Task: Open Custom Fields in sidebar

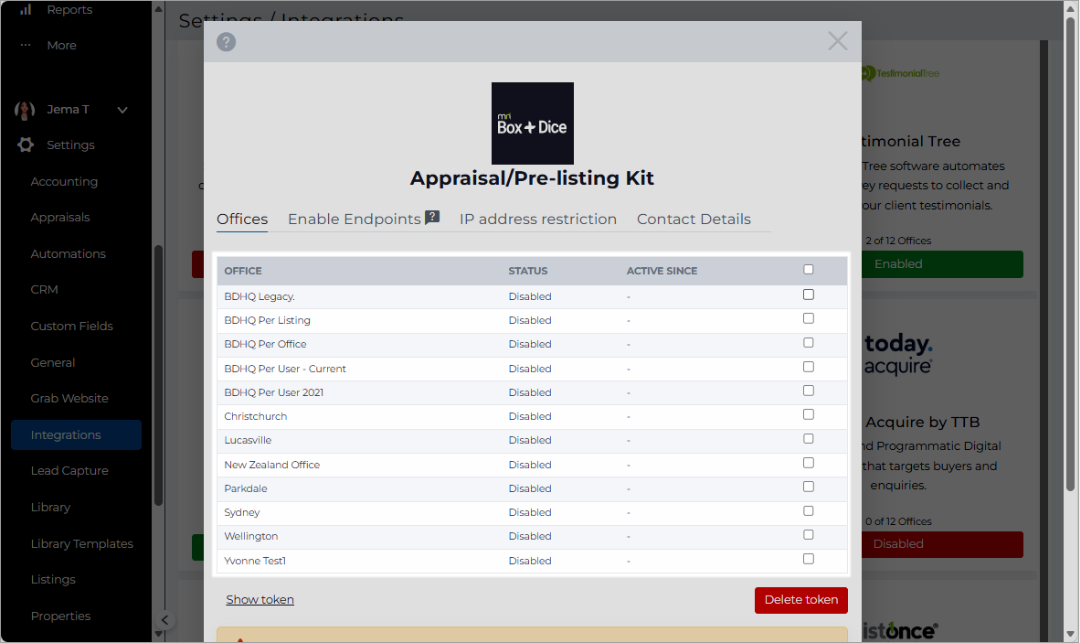Action: 72,326
